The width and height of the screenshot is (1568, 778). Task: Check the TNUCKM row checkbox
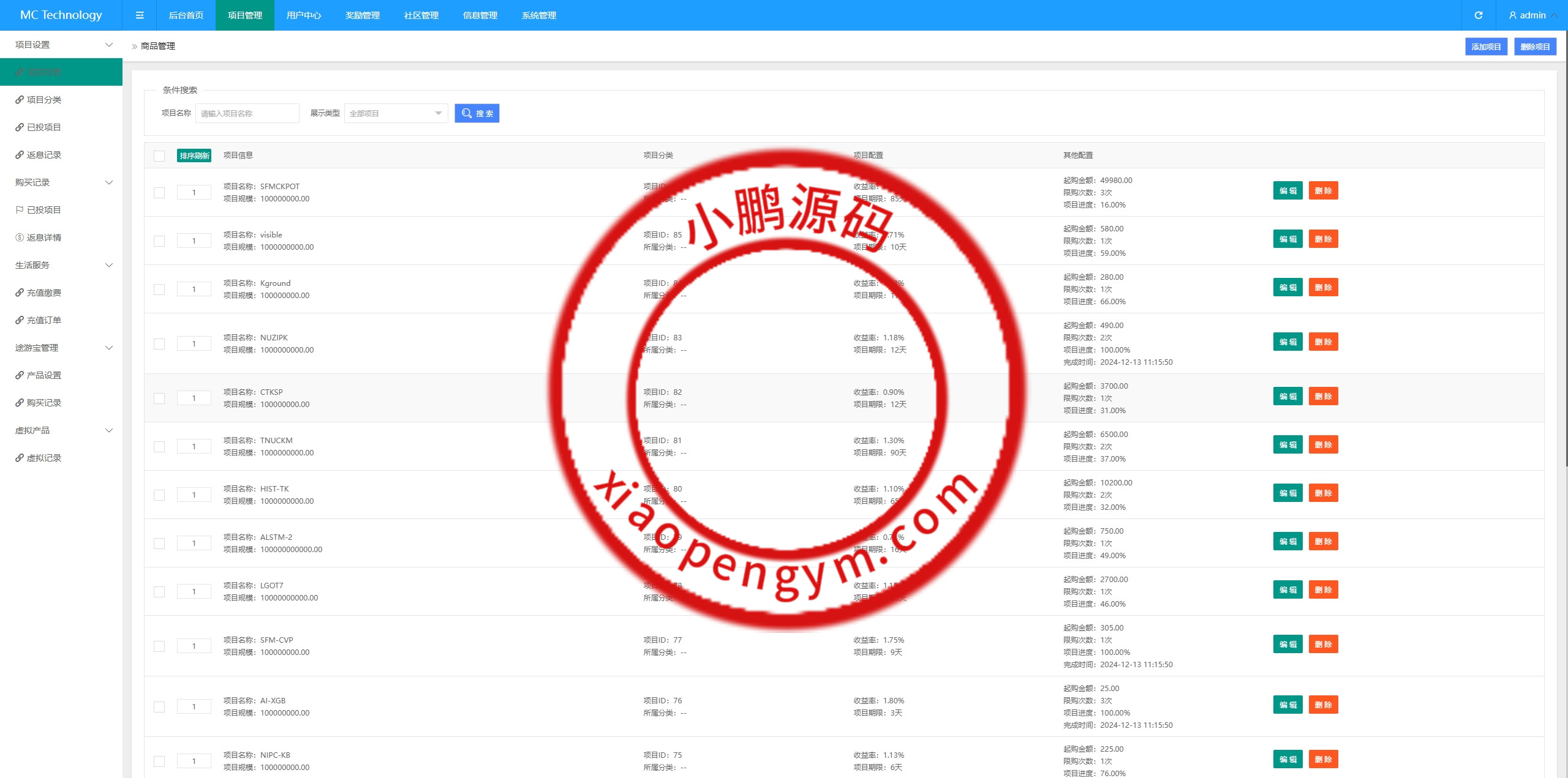159,446
